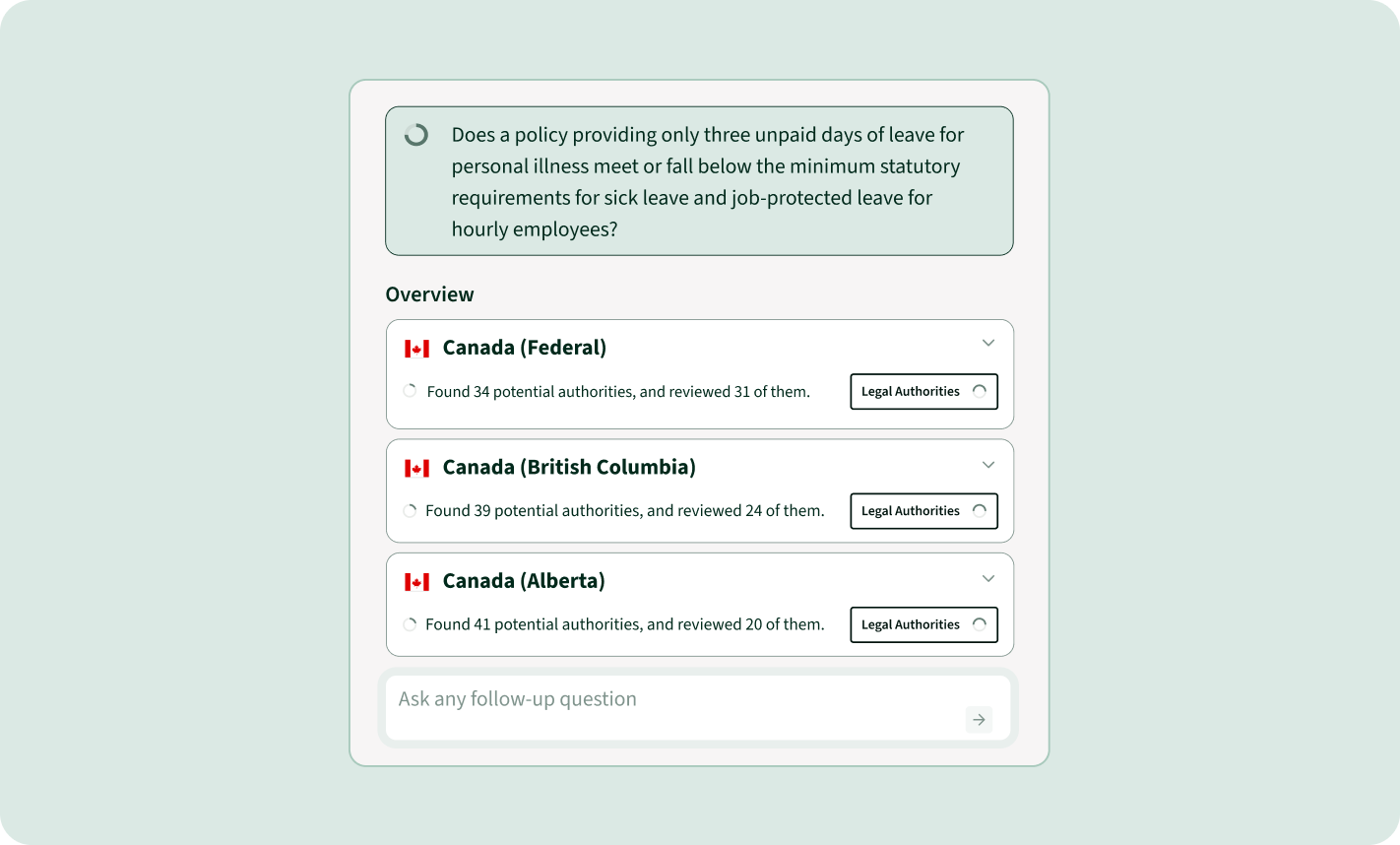Click the Canada (Federal) flag icon
Image resolution: width=1400 pixels, height=845 pixels.
point(417,349)
